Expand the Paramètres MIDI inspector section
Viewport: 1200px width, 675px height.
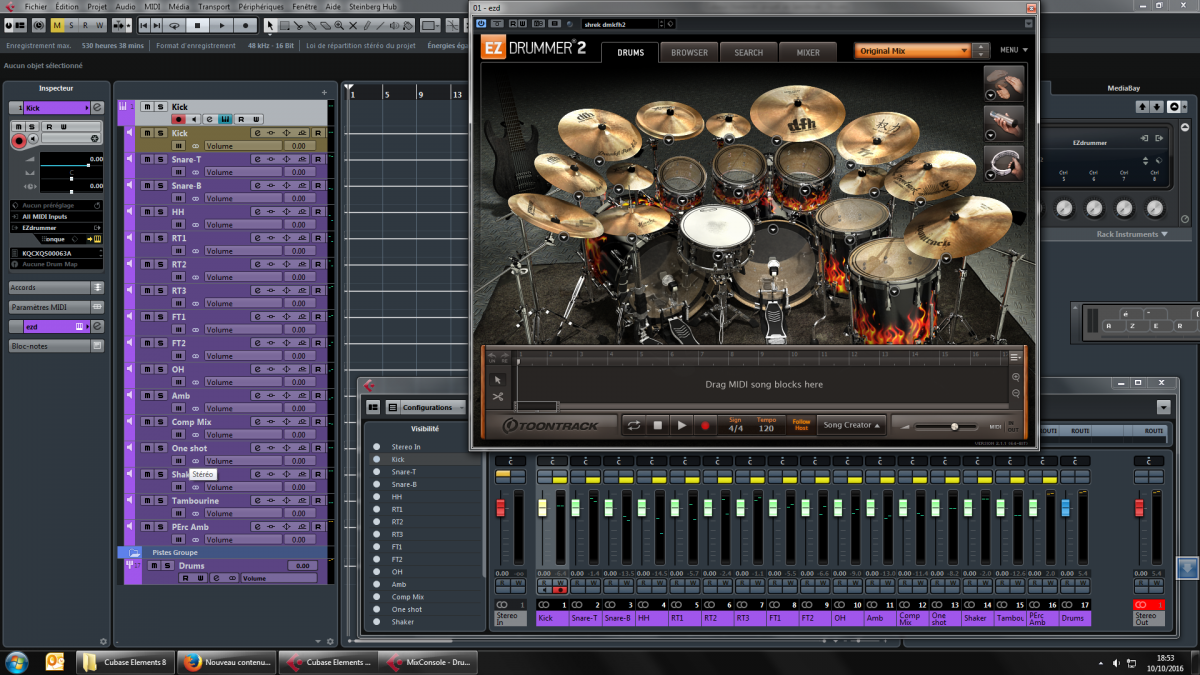tap(56, 307)
